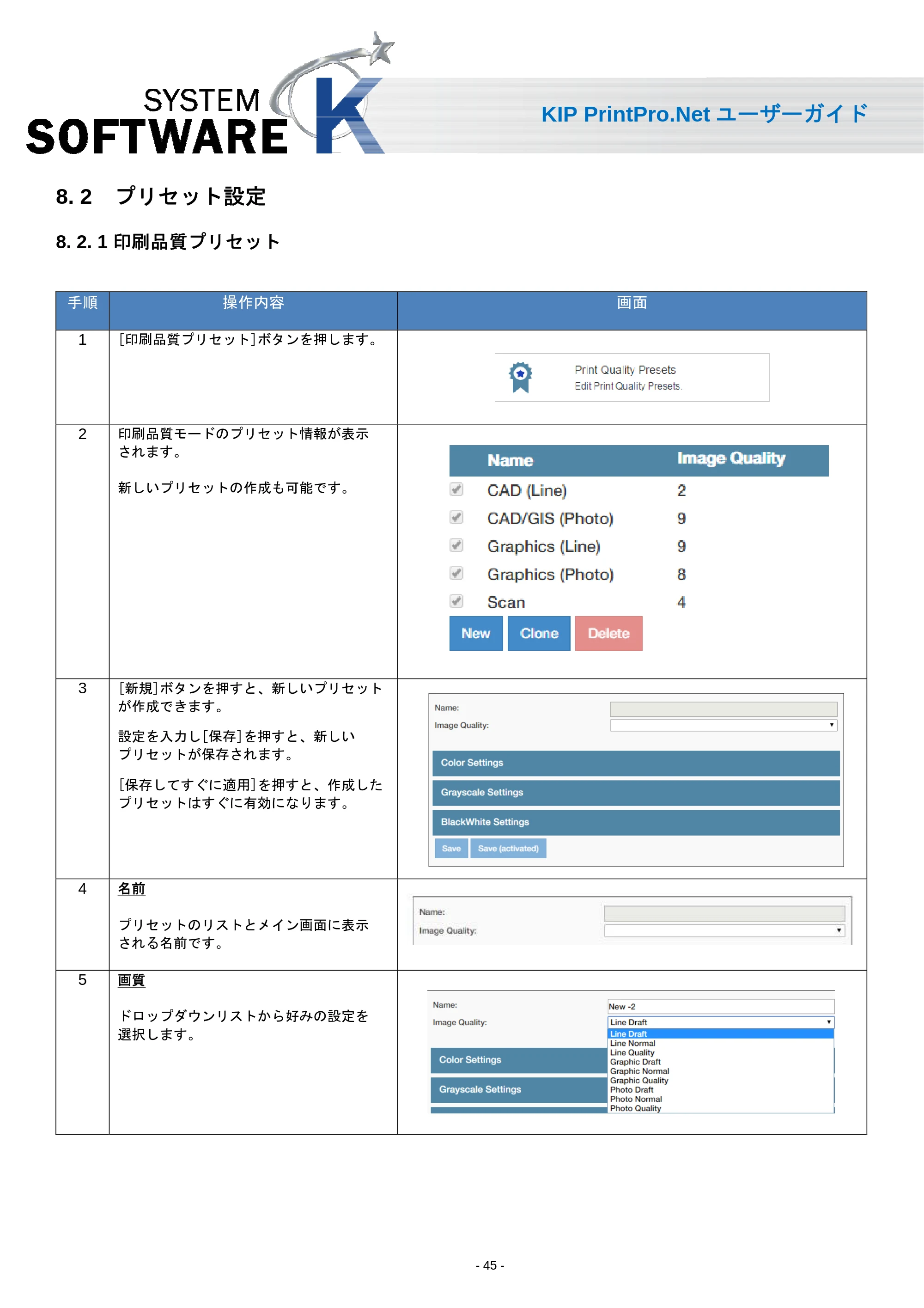
Task: Click the Save (activated) button
Action: pyautogui.click(x=508, y=848)
